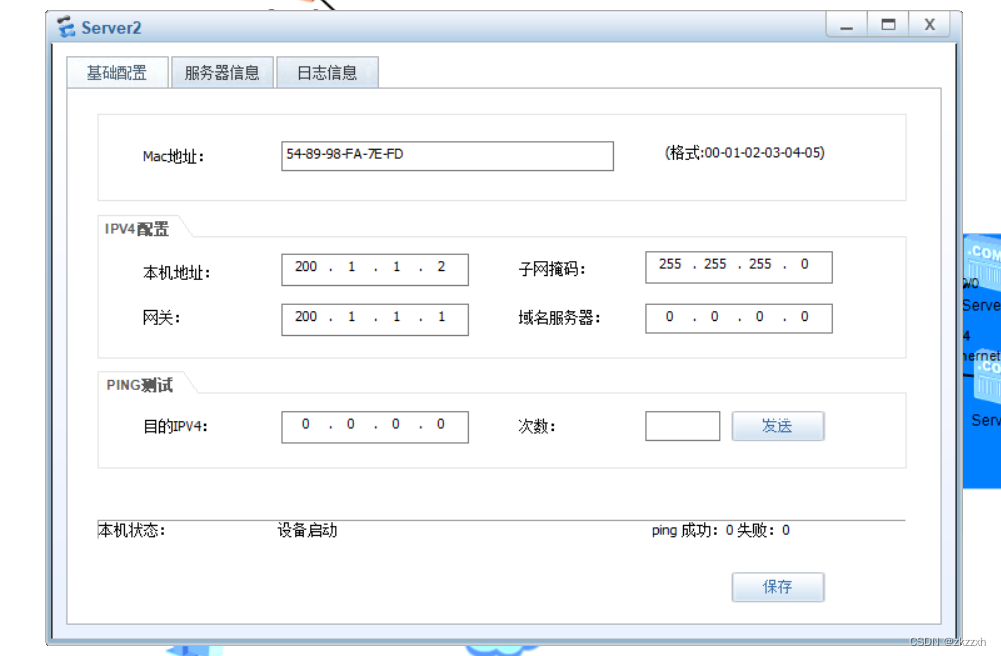
Task: Maximize the Server2 window
Action: pos(886,24)
